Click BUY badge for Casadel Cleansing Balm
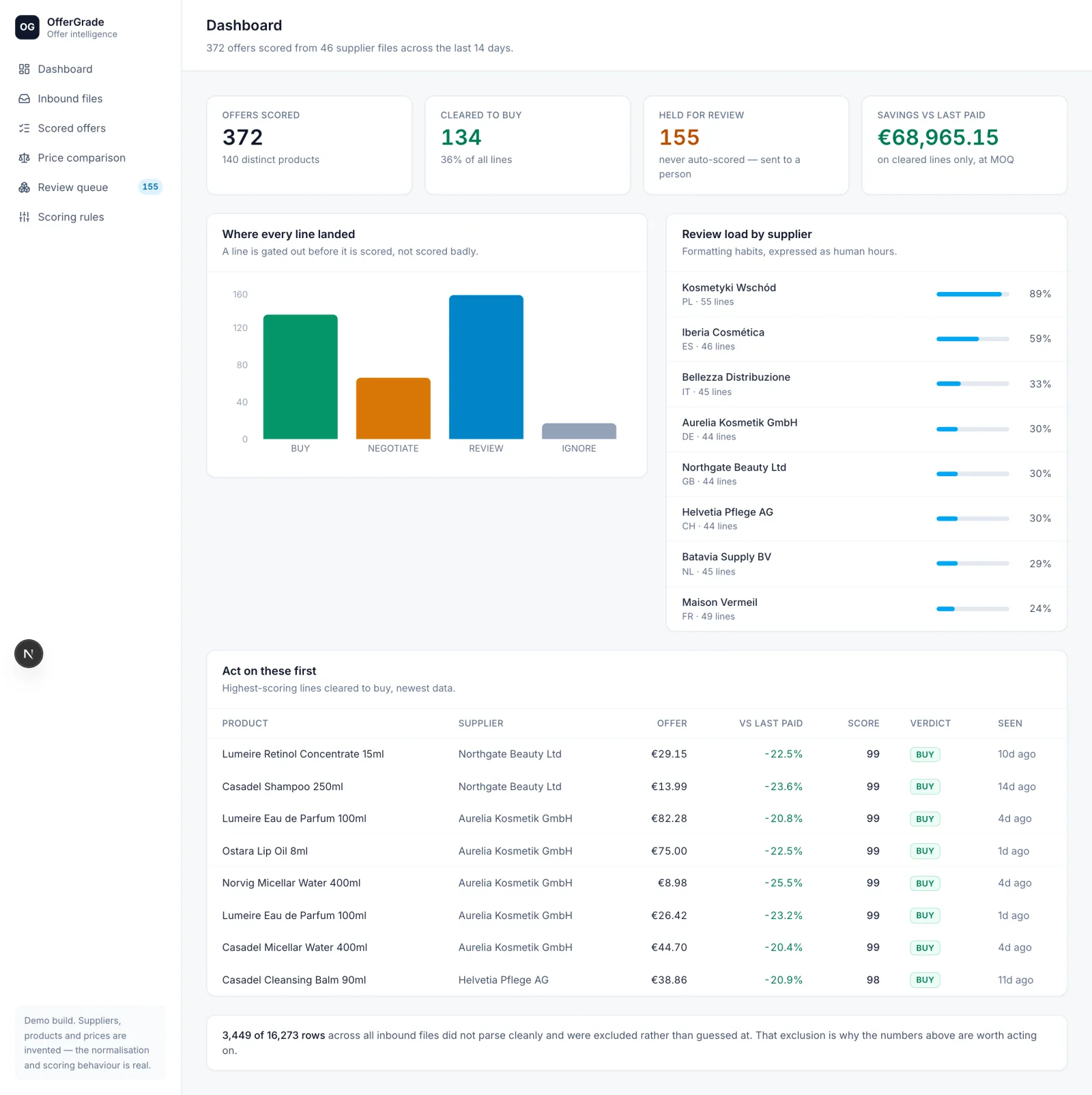Image resolution: width=1092 pixels, height=1095 pixels. pyautogui.click(x=925, y=980)
